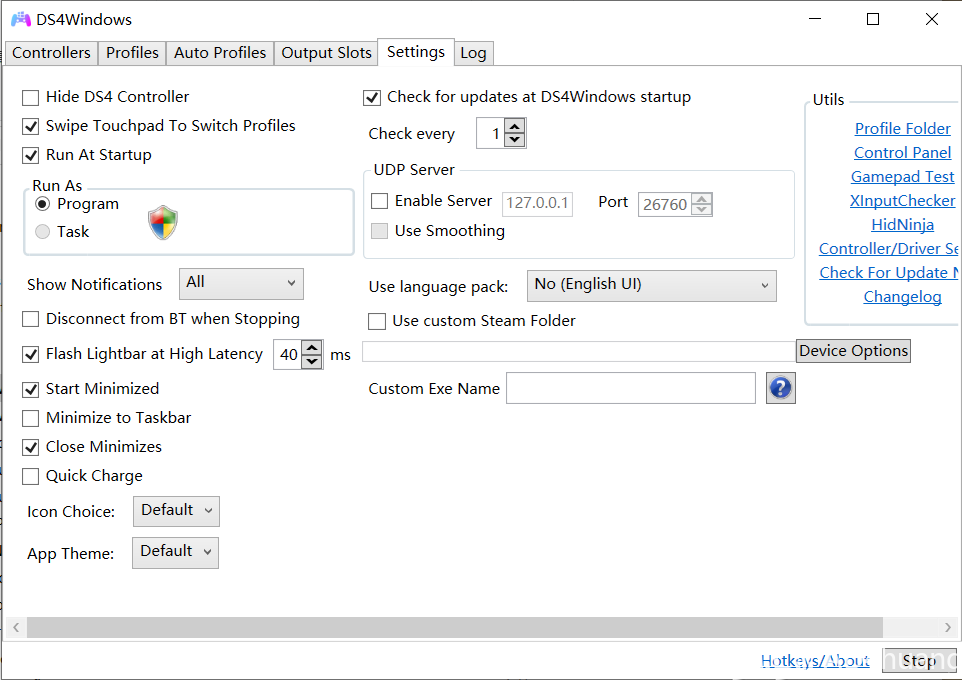Open the Auto Profiles tab
962x680 pixels.
coord(220,53)
